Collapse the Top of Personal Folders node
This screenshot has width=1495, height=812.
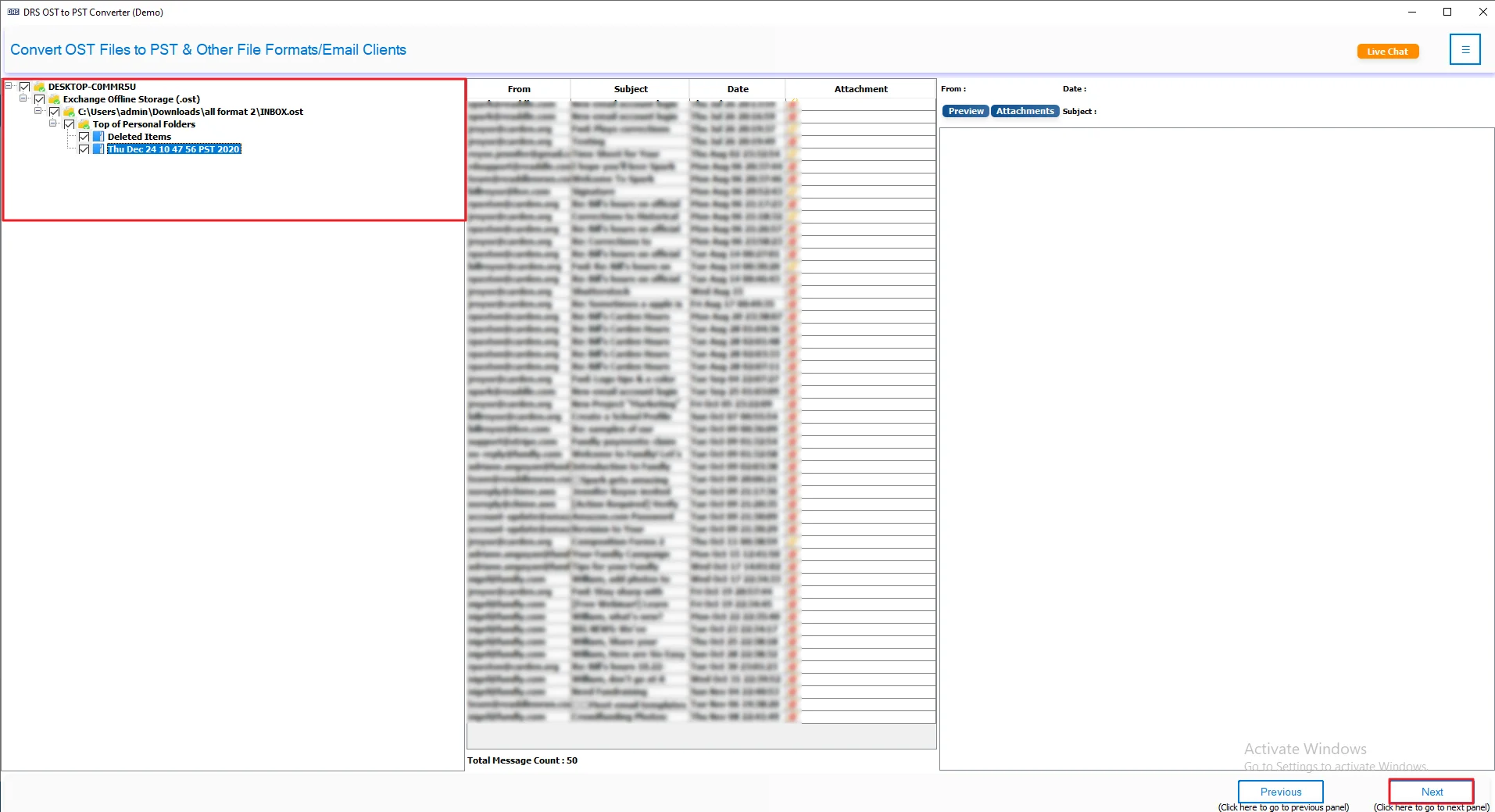point(53,123)
